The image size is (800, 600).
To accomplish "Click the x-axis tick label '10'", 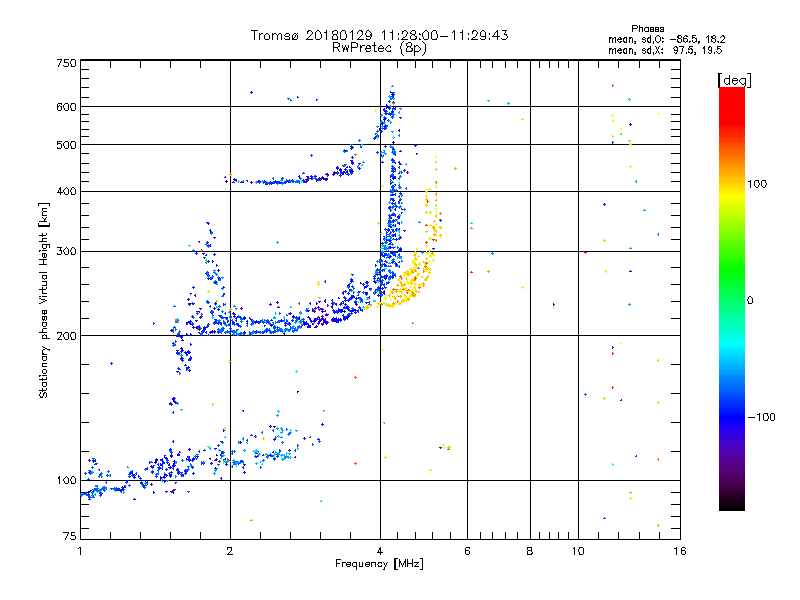I will click(x=578, y=551).
